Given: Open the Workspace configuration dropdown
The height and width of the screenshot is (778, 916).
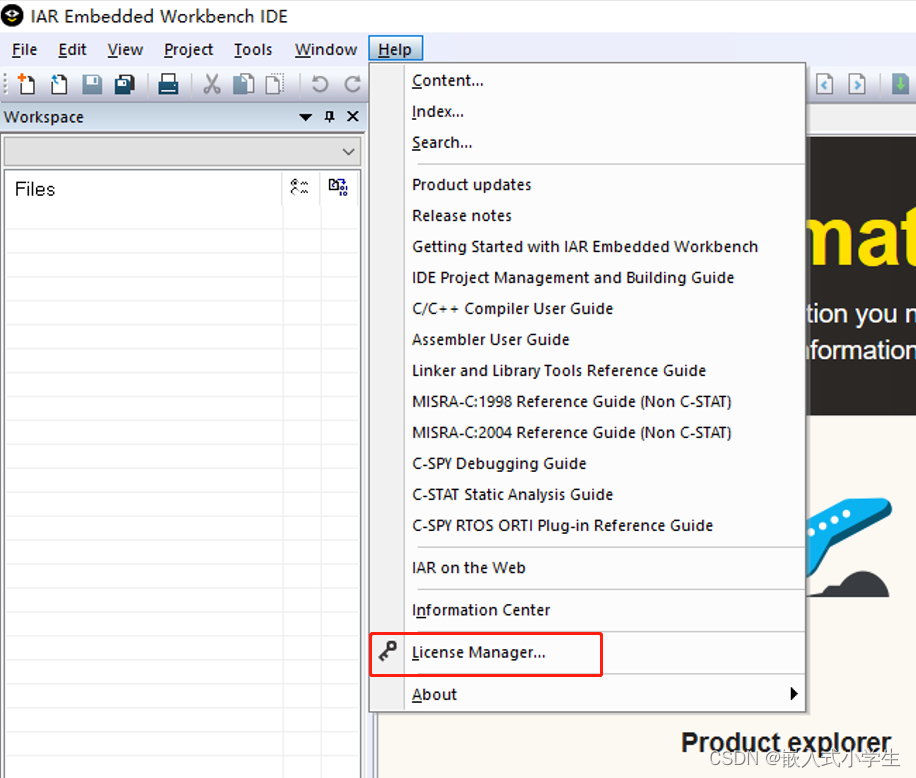Looking at the screenshot, I should click(x=347, y=151).
